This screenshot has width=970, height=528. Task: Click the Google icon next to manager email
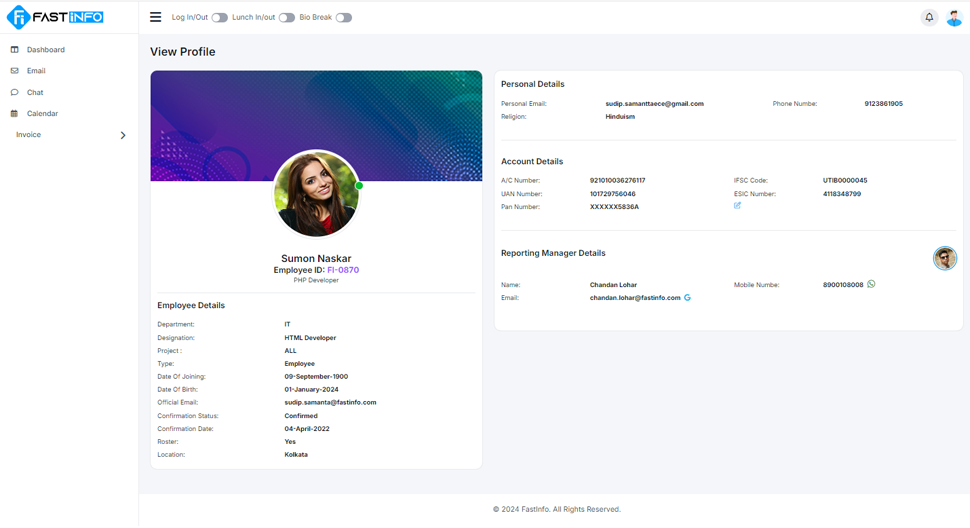click(688, 298)
